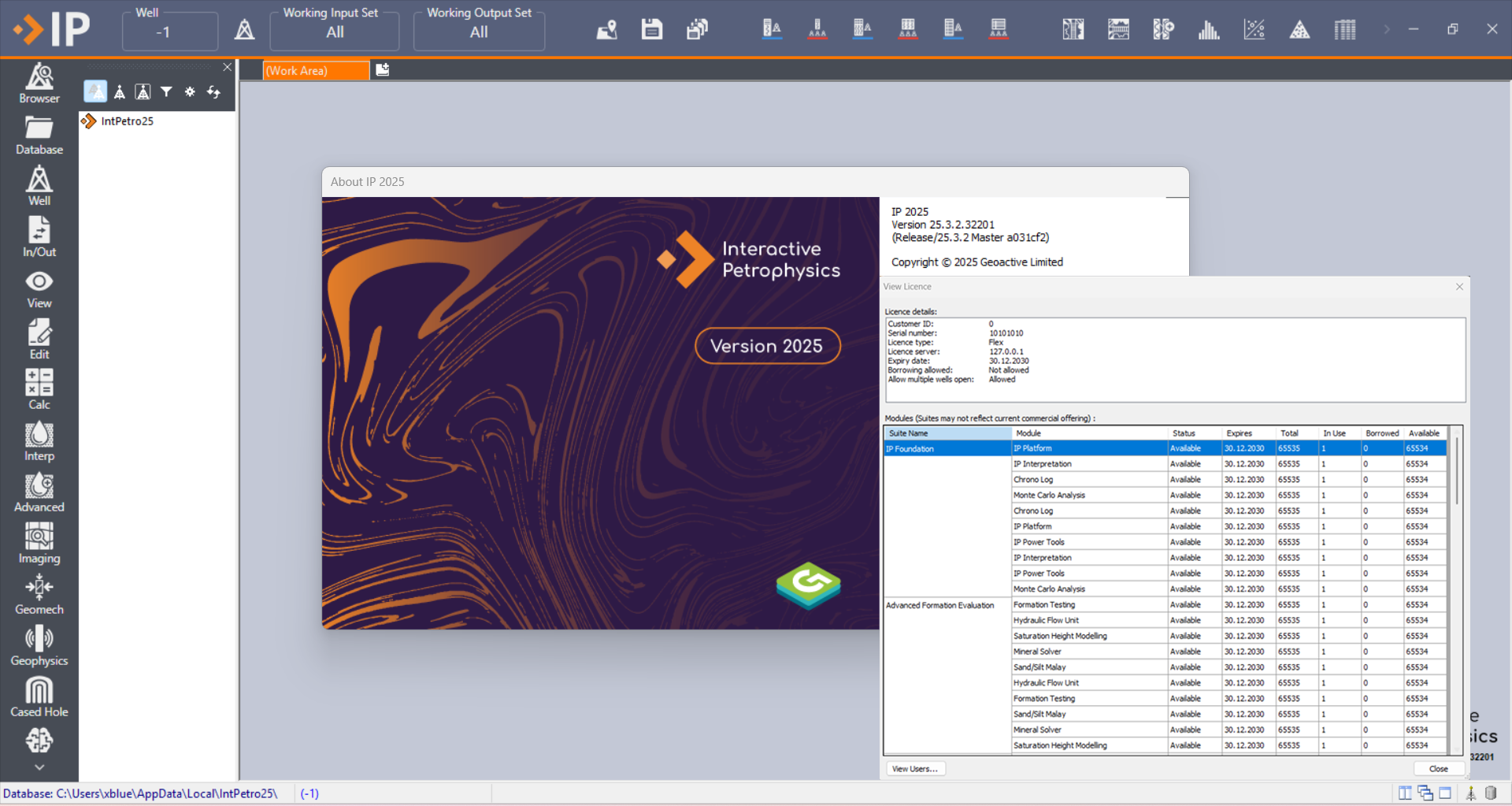1512x806 pixels.
Task: Click the data table grid toolbar icon
Action: (x=1345, y=30)
